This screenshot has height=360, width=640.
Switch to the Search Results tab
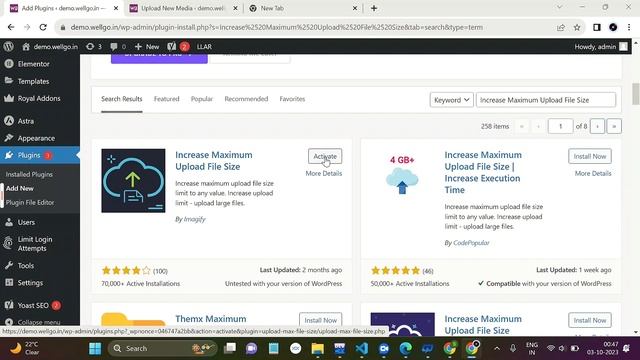(x=122, y=99)
